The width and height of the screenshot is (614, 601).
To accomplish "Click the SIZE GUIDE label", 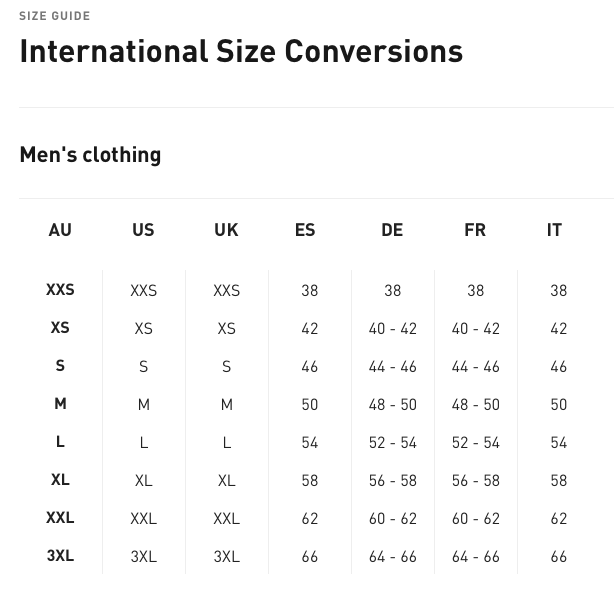I will tap(55, 16).
